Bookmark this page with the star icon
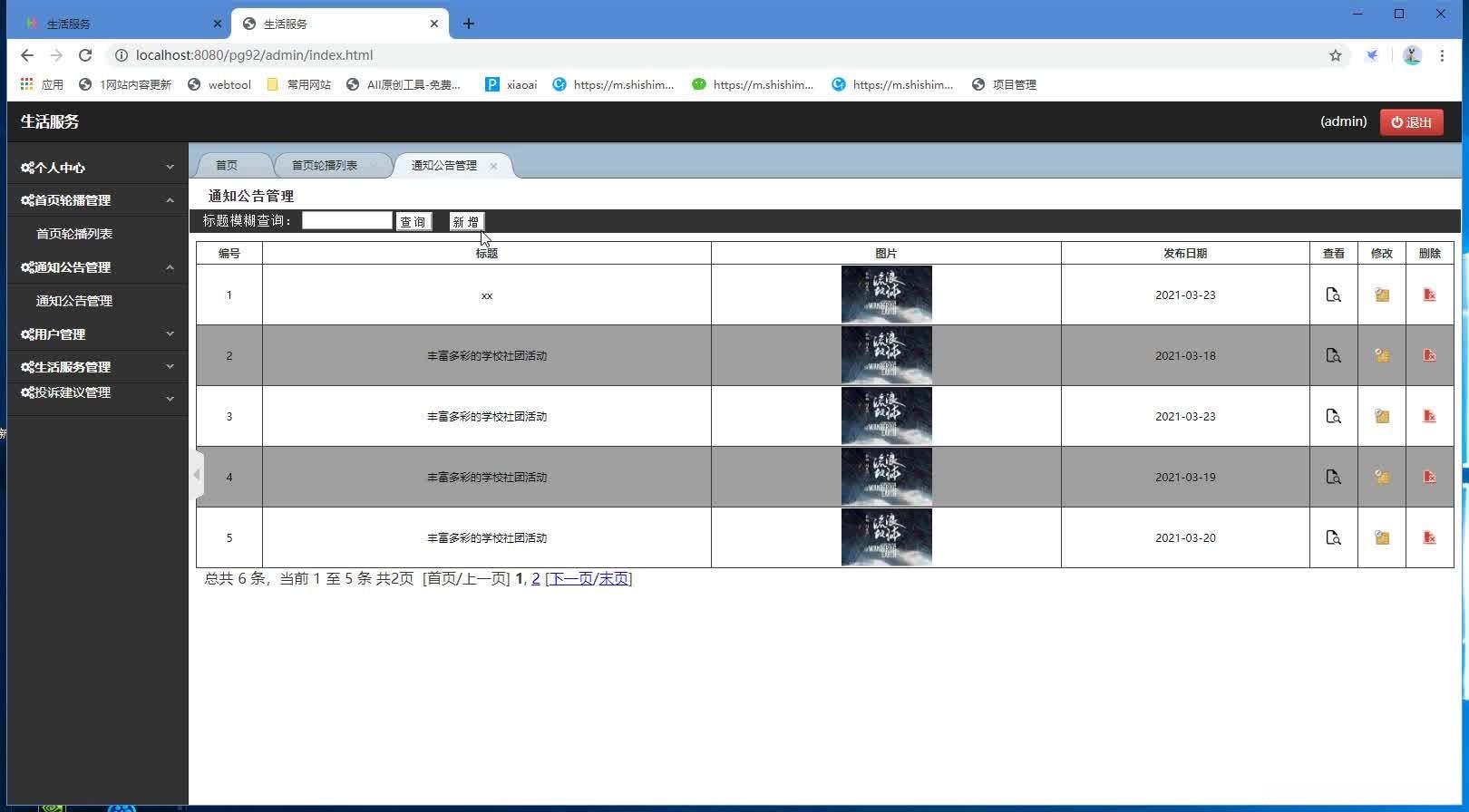The height and width of the screenshot is (812, 1469). click(x=1336, y=55)
